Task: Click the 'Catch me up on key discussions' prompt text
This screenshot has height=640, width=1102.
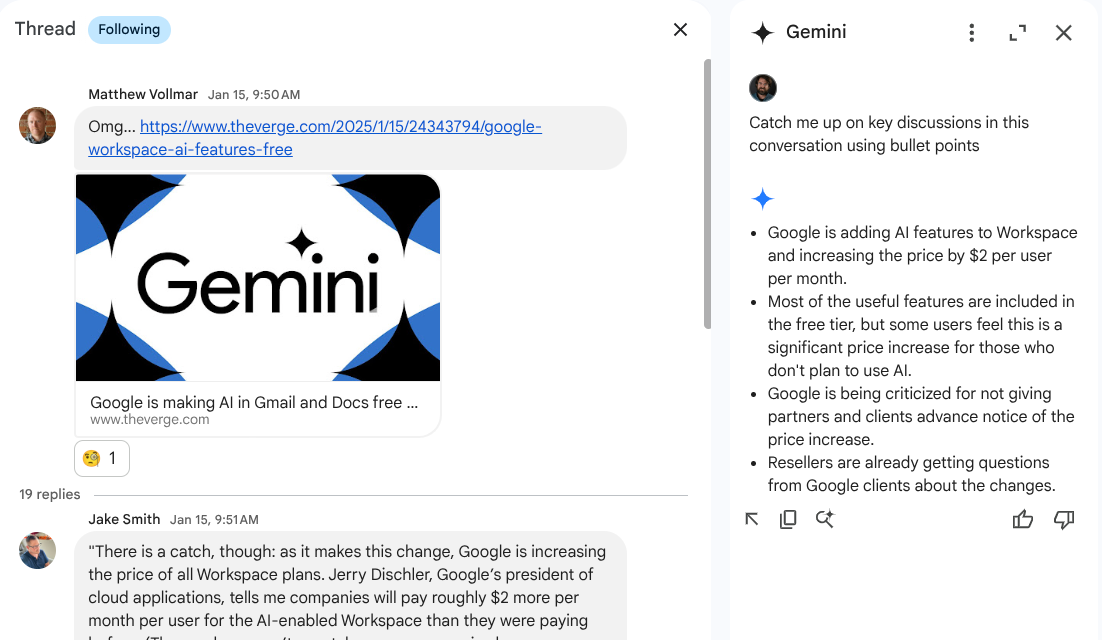Action: point(889,134)
